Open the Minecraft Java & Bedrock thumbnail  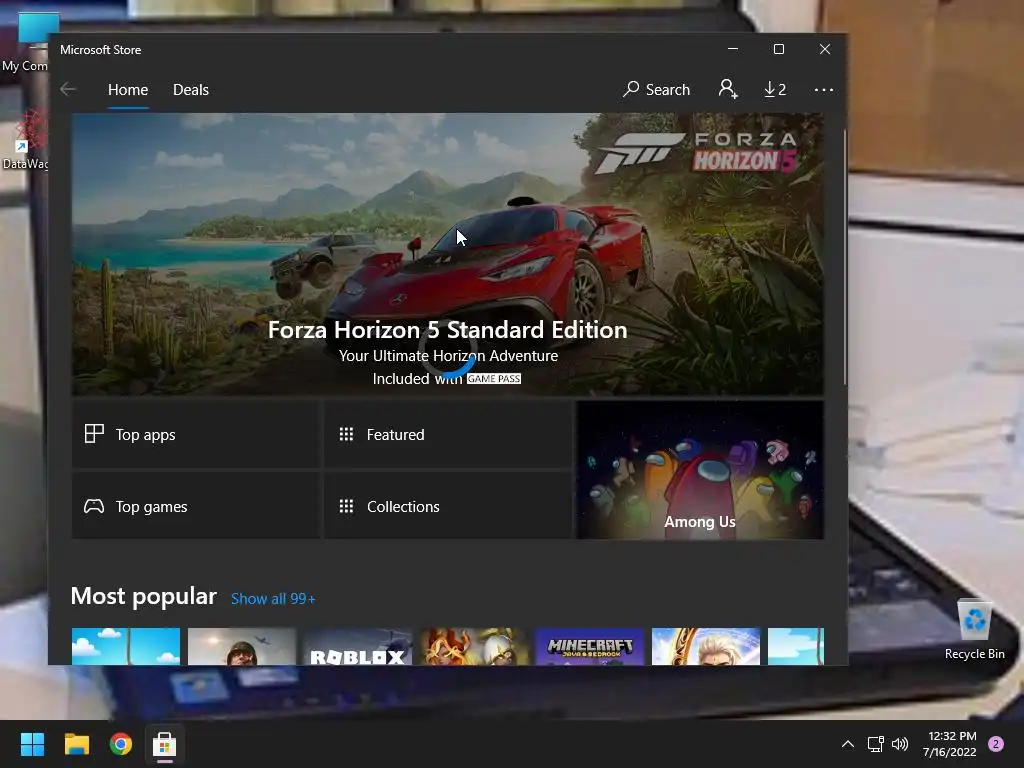coord(590,647)
